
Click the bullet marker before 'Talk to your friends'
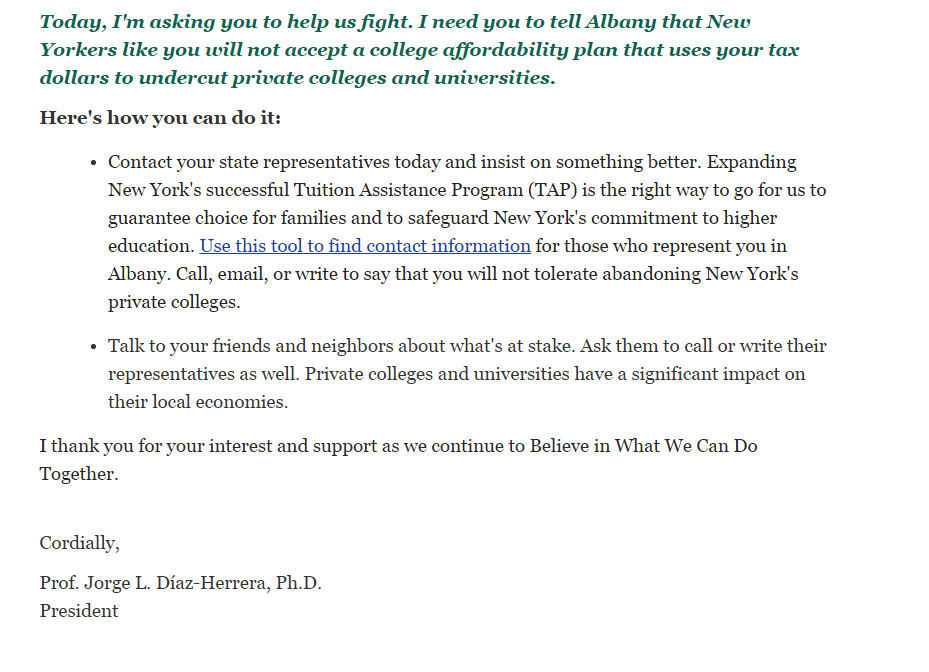pyautogui.click(x=93, y=346)
